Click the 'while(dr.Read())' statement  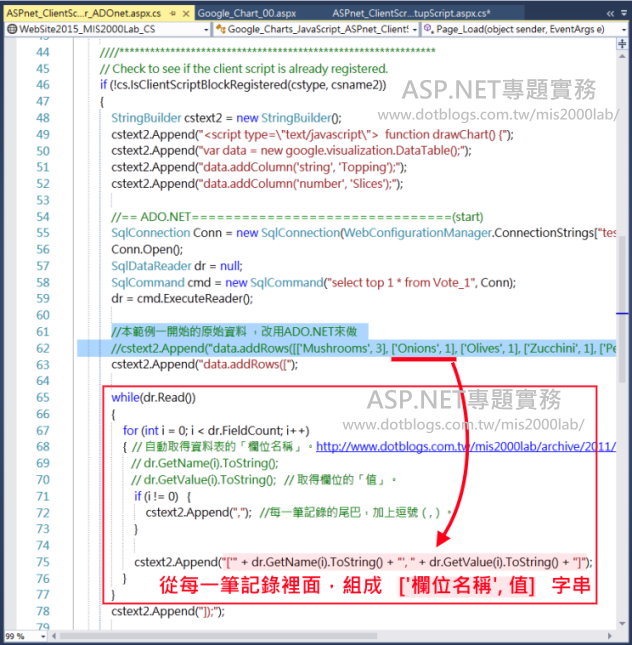pyautogui.click(x=153, y=398)
